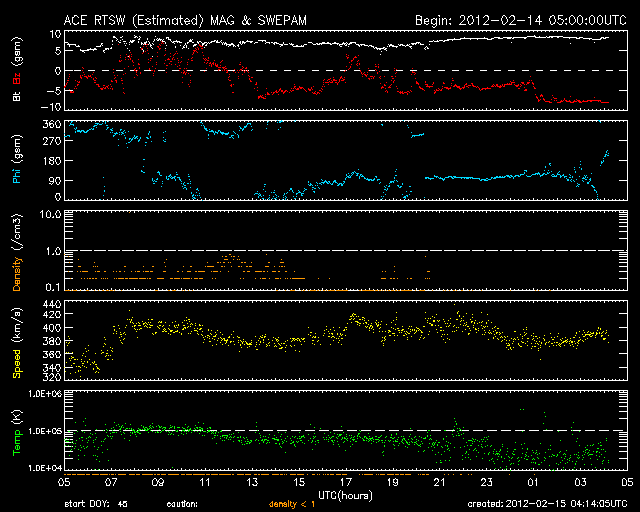This screenshot has width=640, height=512.
Task: Click the '1.0E+05' tick on the Temp axis
Action: [x=45, y=431]
